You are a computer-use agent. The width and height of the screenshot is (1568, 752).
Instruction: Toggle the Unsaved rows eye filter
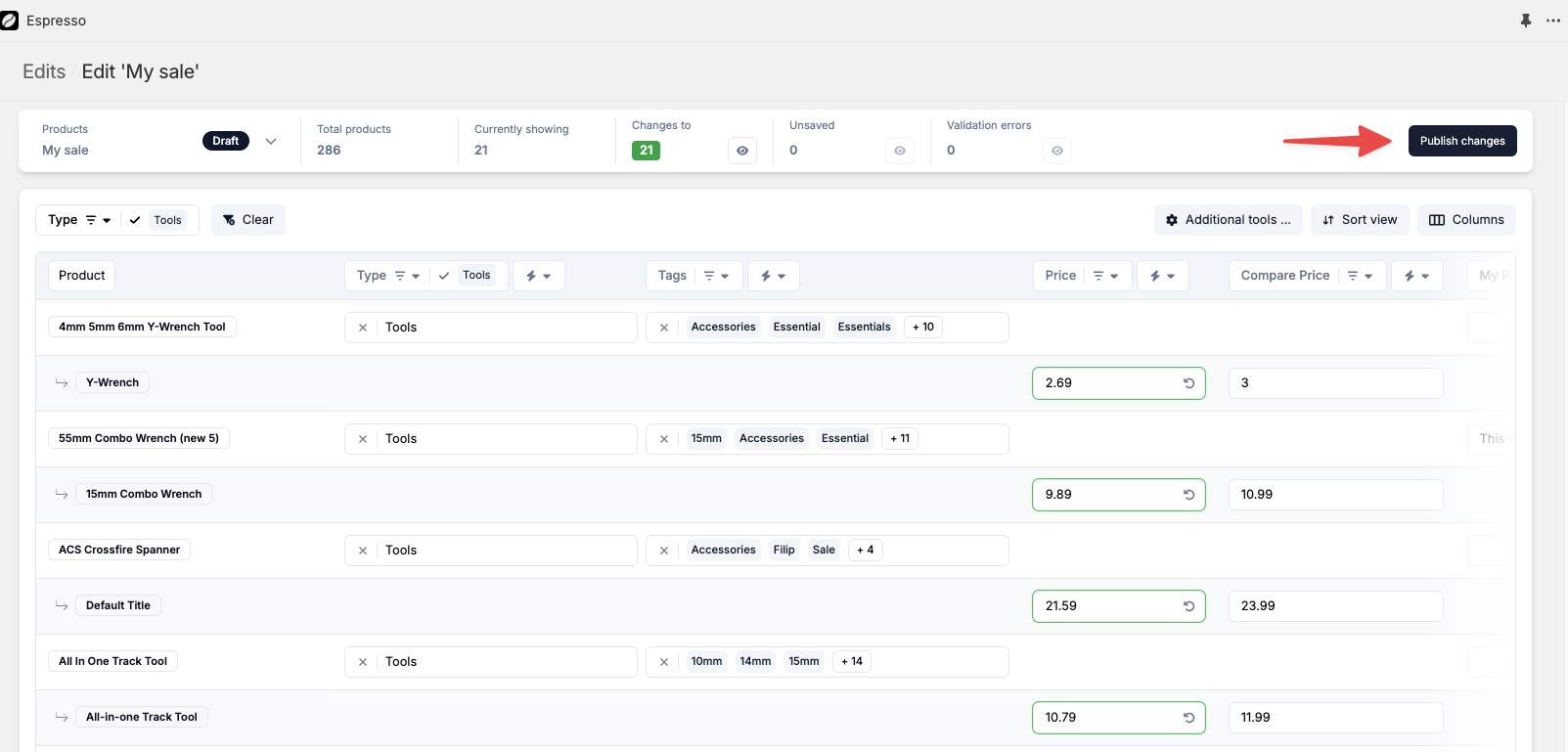coord(900,151)
